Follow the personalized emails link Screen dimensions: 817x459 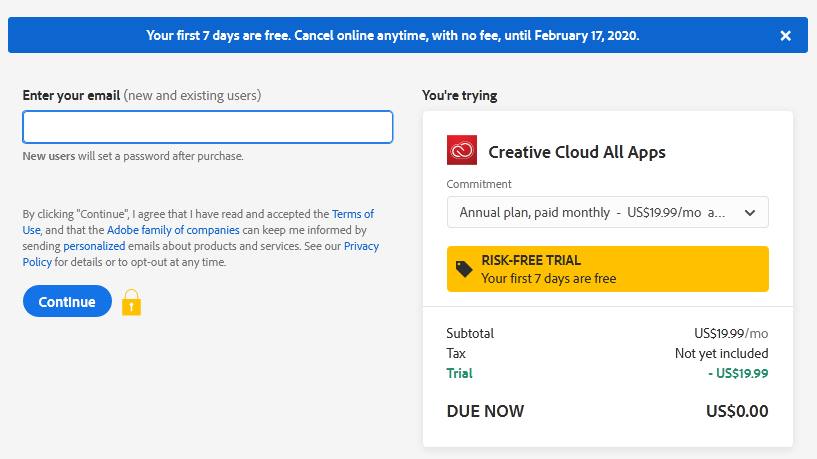coord(94,246)
